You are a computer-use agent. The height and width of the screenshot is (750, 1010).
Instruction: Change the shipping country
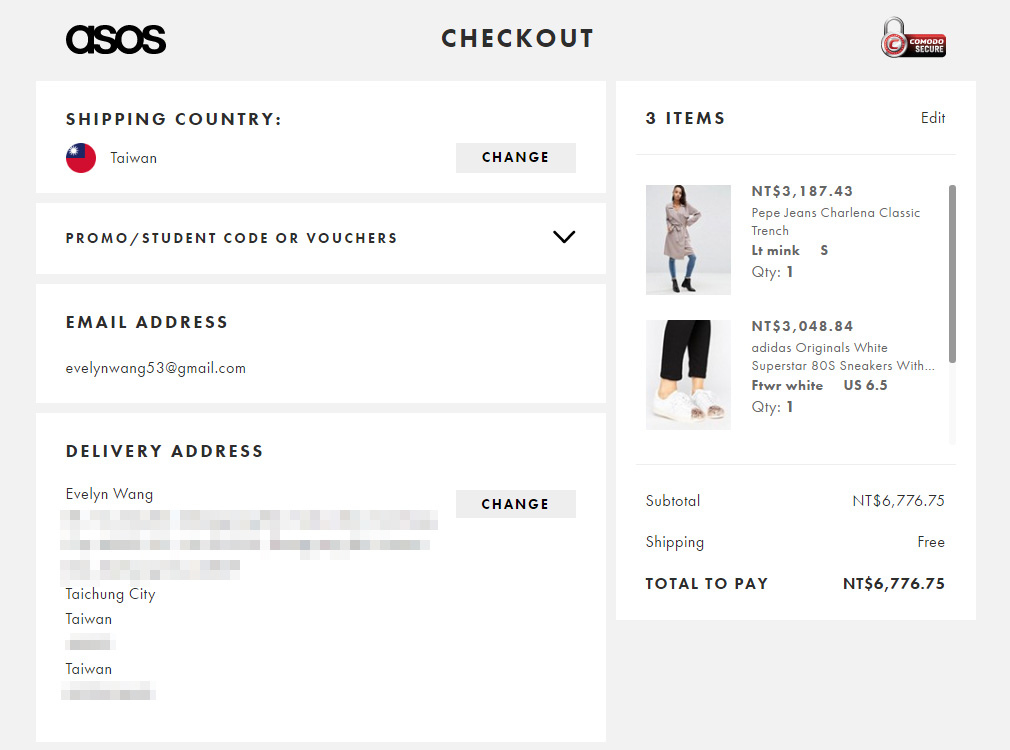515,158
